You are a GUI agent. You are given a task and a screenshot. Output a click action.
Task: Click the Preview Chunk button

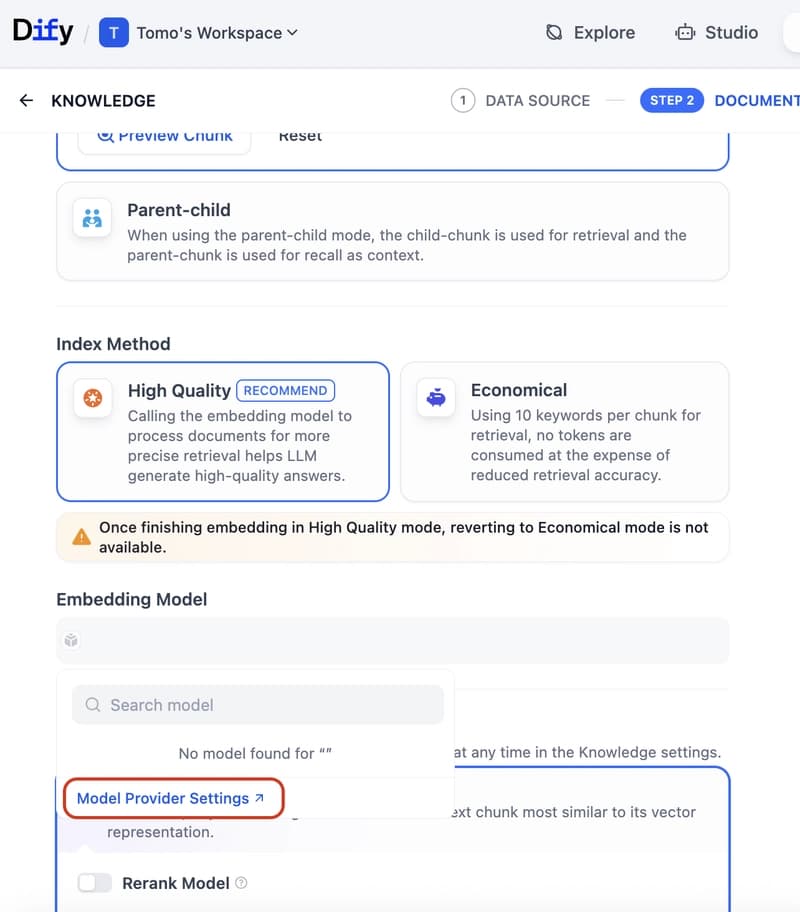tap(163, 136)
